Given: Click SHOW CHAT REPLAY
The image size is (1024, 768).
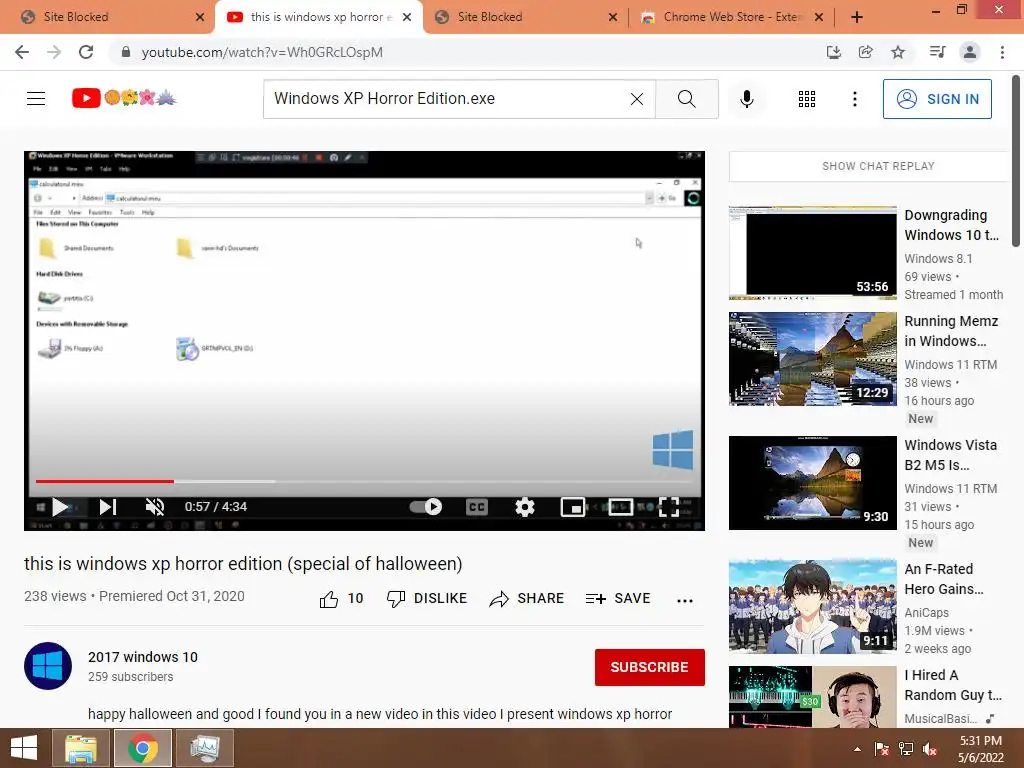Looking at the screenshot, I should pos(878,166).
